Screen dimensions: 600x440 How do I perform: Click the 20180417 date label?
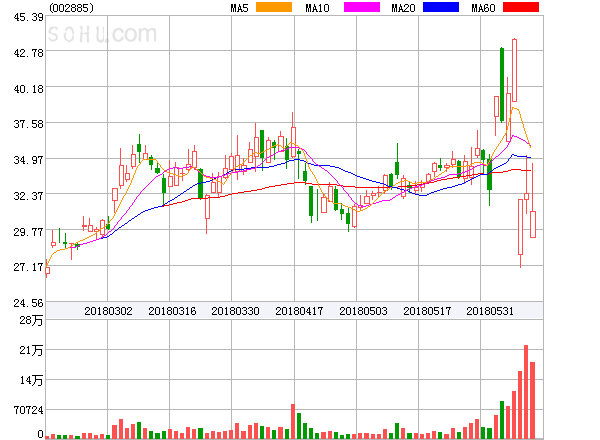(x=299, y=311)
